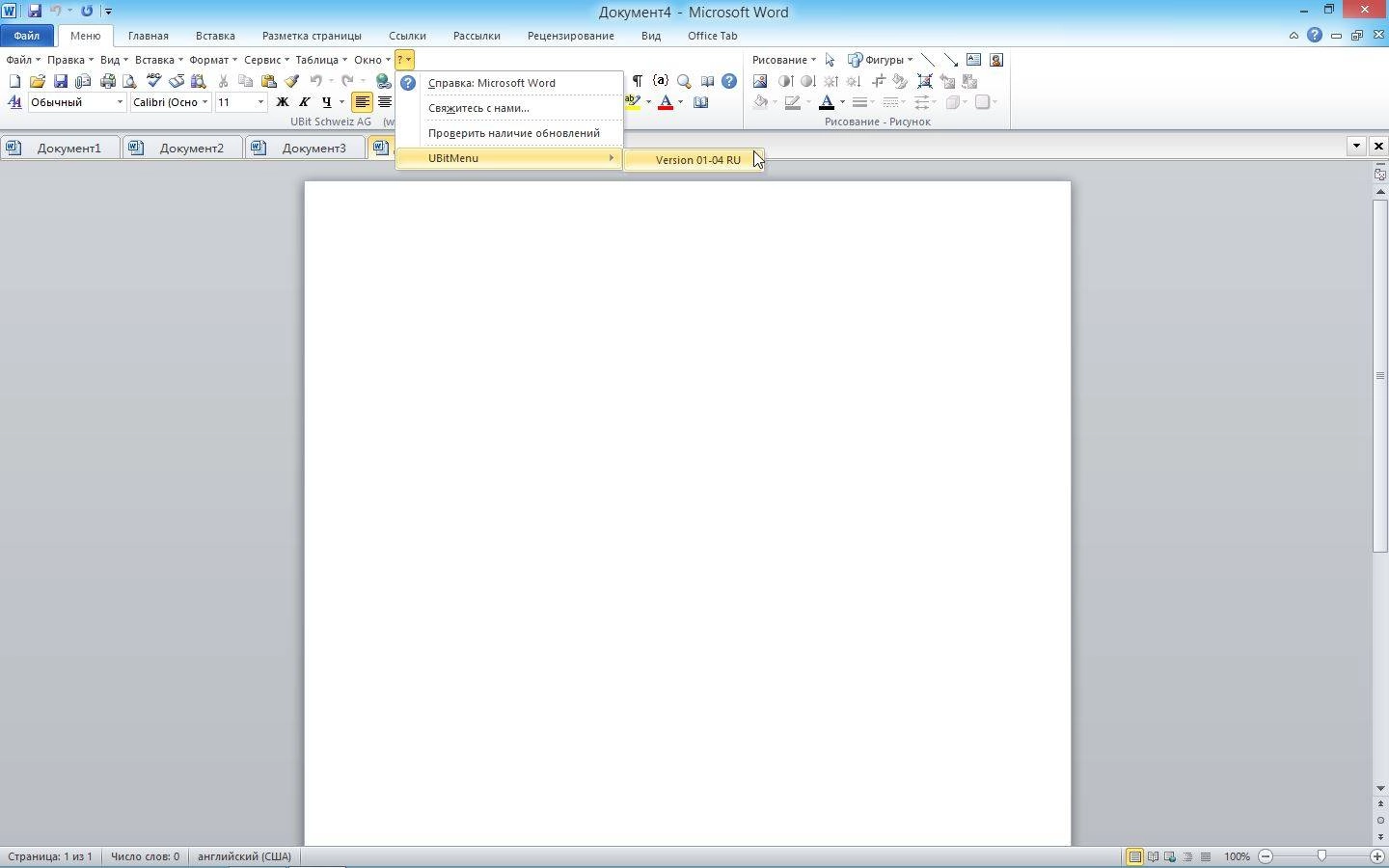This screenshot has height=868, width=1389.
Task: Click the blue help question mark icon in toolbar
Action: 729,82
